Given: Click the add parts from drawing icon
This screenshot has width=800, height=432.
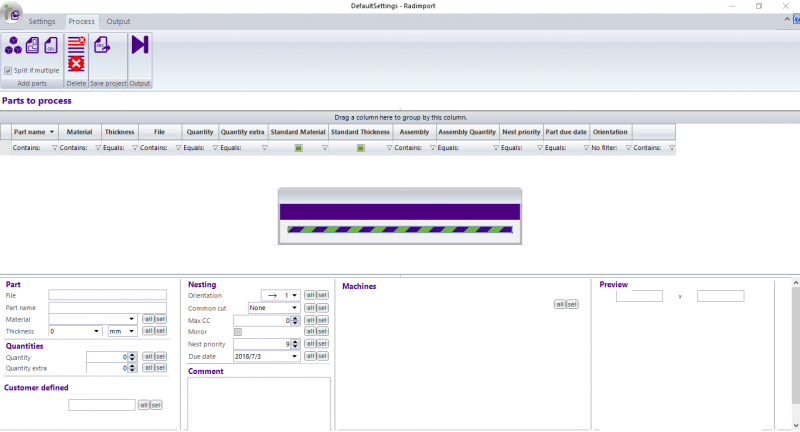Looking at the screenshot, I should pyautogui.click(x=32, y=45).
